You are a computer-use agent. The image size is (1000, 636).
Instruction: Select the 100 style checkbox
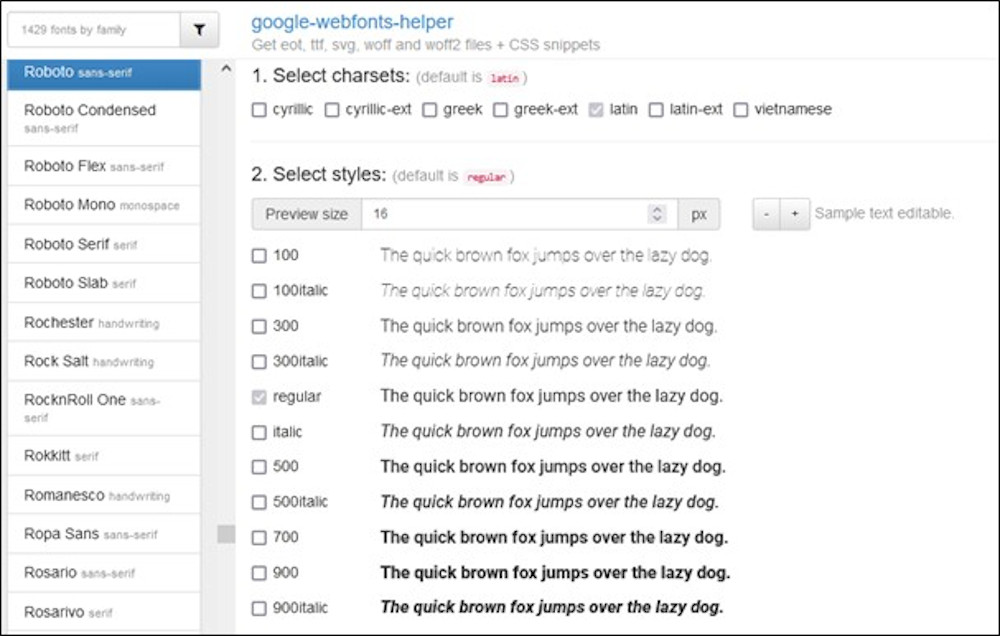(x=259, y=256)
